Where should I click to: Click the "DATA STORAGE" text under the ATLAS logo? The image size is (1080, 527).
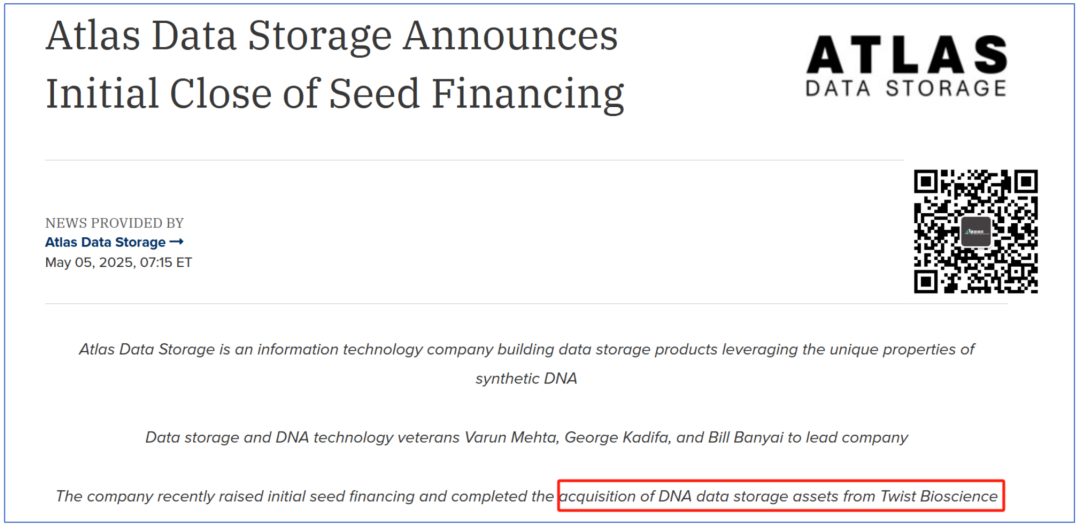click(x=906, y=88)
